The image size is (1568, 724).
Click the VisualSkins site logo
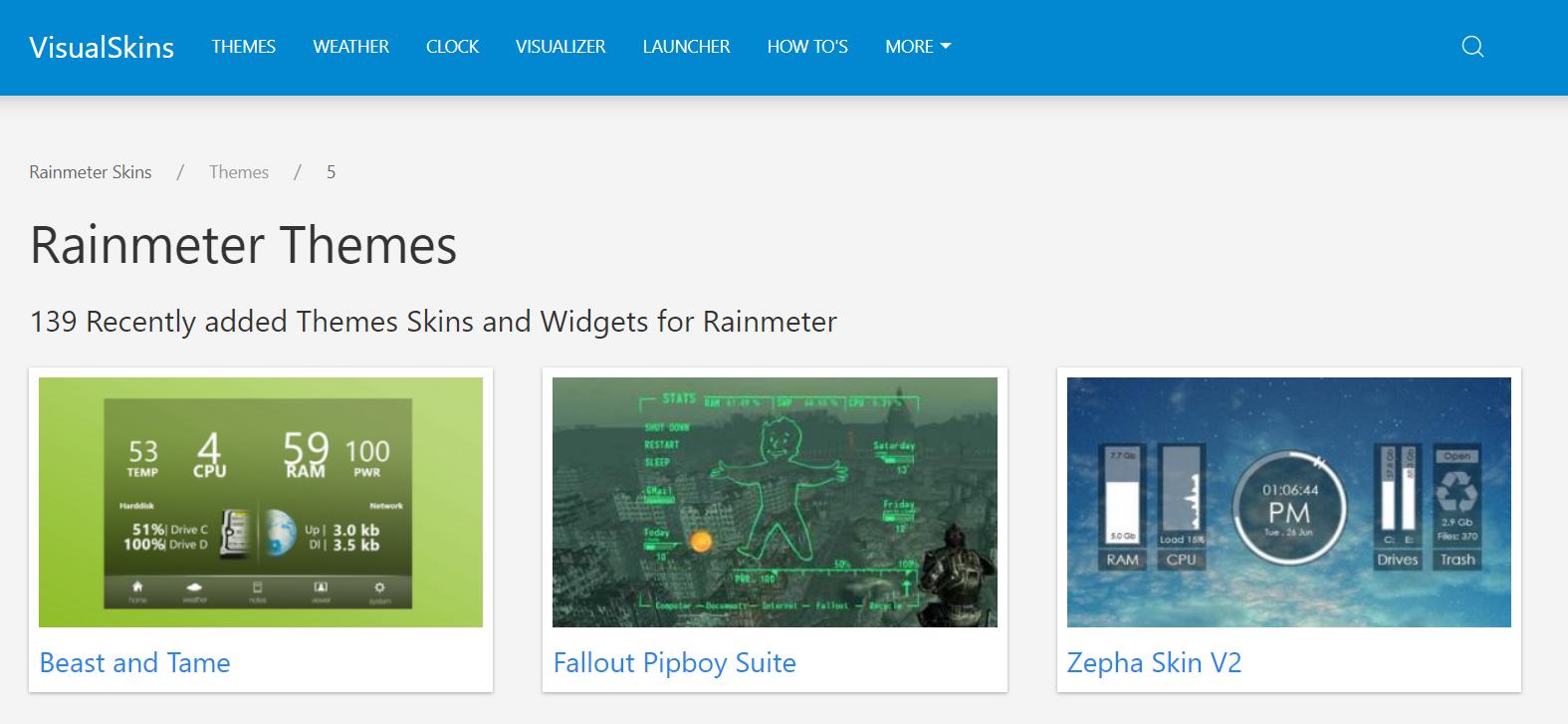[102, 48]
